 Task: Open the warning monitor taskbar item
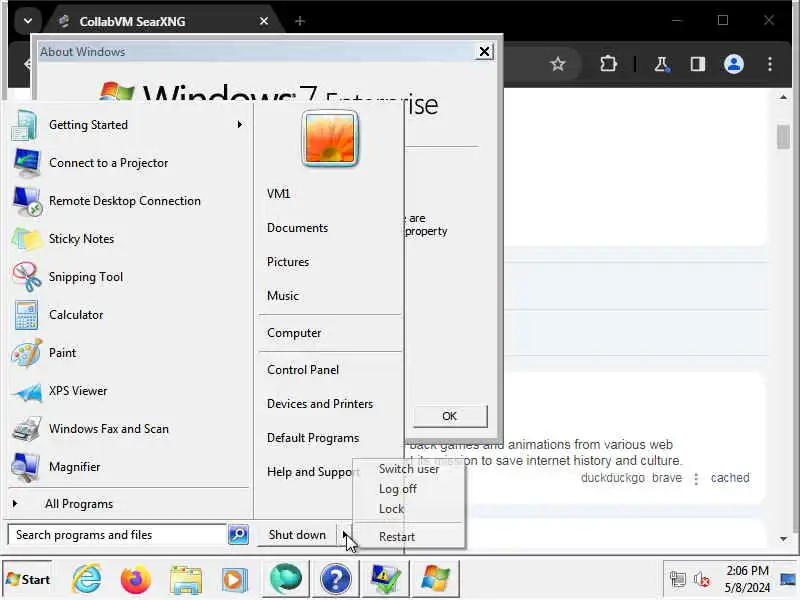point(386,579)
